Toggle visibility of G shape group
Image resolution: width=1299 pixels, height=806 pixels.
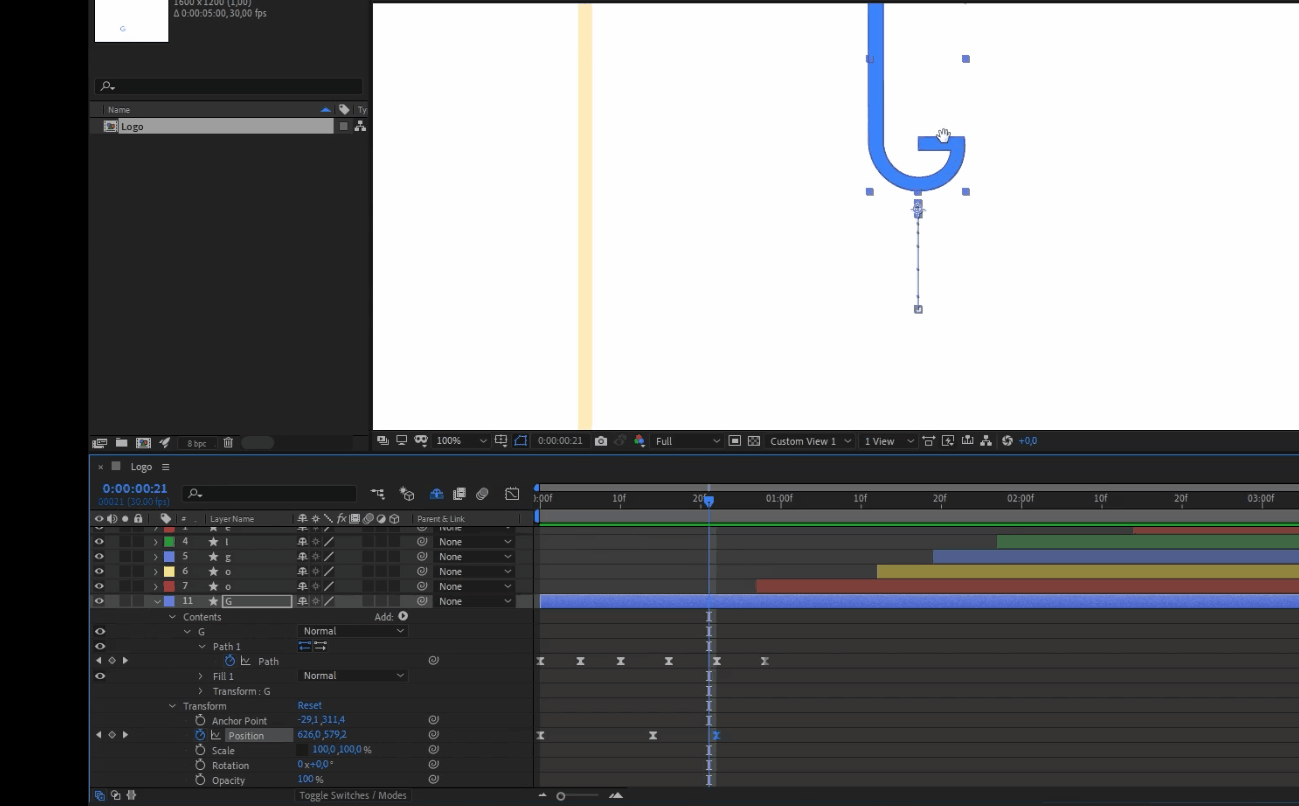point(99,632)
